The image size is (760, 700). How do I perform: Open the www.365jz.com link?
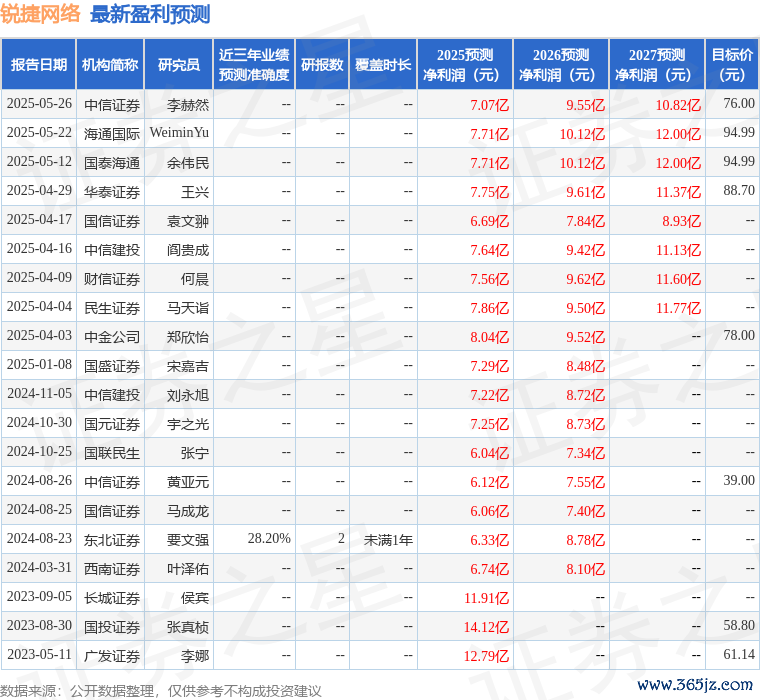(695, 684)
